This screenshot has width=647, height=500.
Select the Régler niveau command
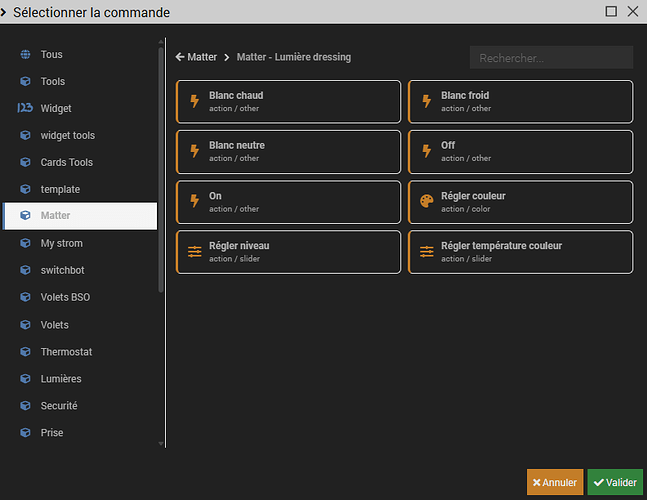288,252
